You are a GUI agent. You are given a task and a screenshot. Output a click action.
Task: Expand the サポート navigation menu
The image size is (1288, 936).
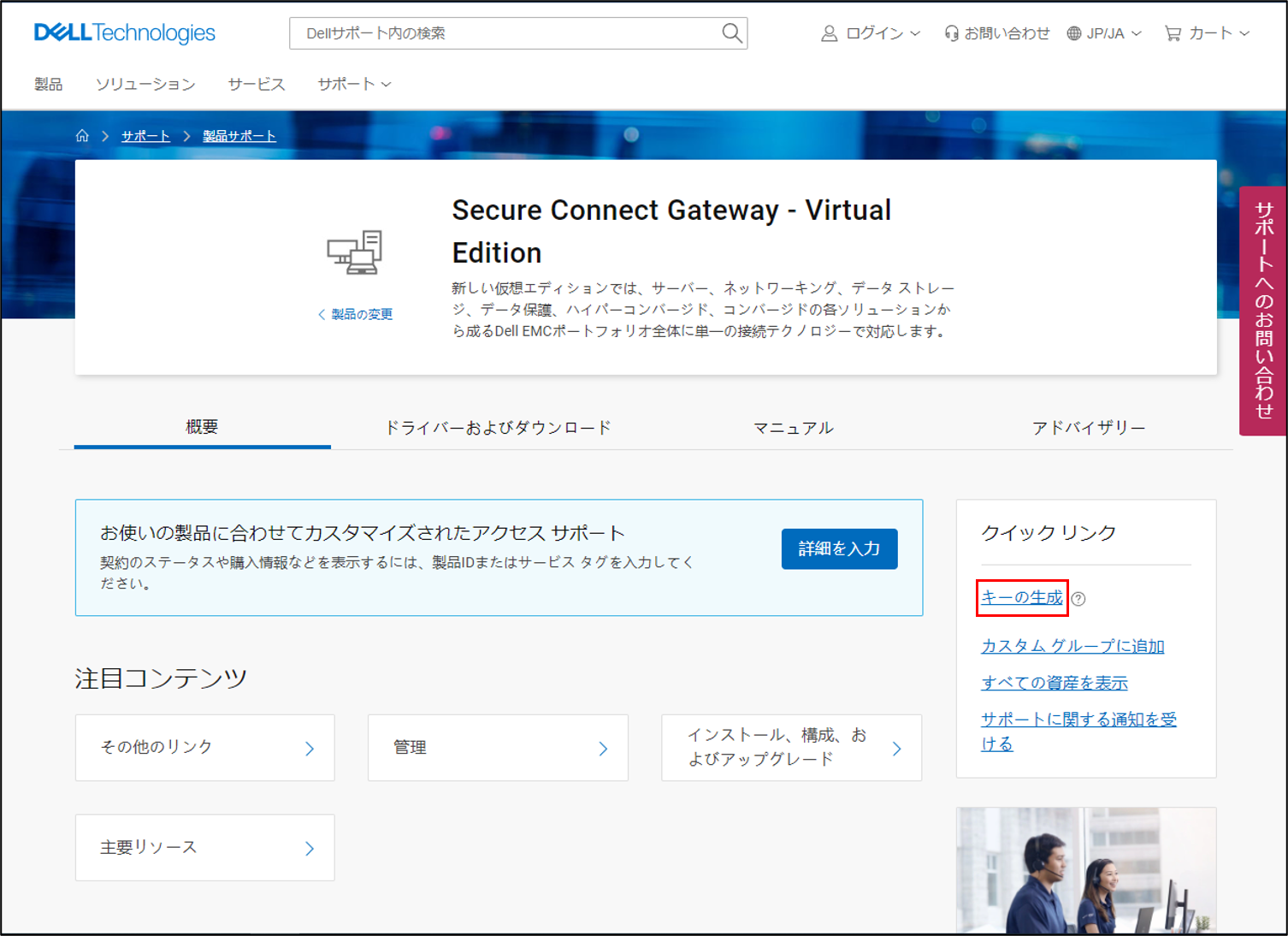[x=354, y=84]
